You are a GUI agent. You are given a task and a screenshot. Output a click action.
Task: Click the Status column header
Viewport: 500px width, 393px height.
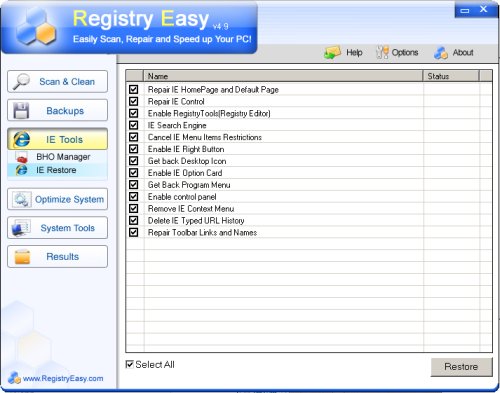coord(451,76)
